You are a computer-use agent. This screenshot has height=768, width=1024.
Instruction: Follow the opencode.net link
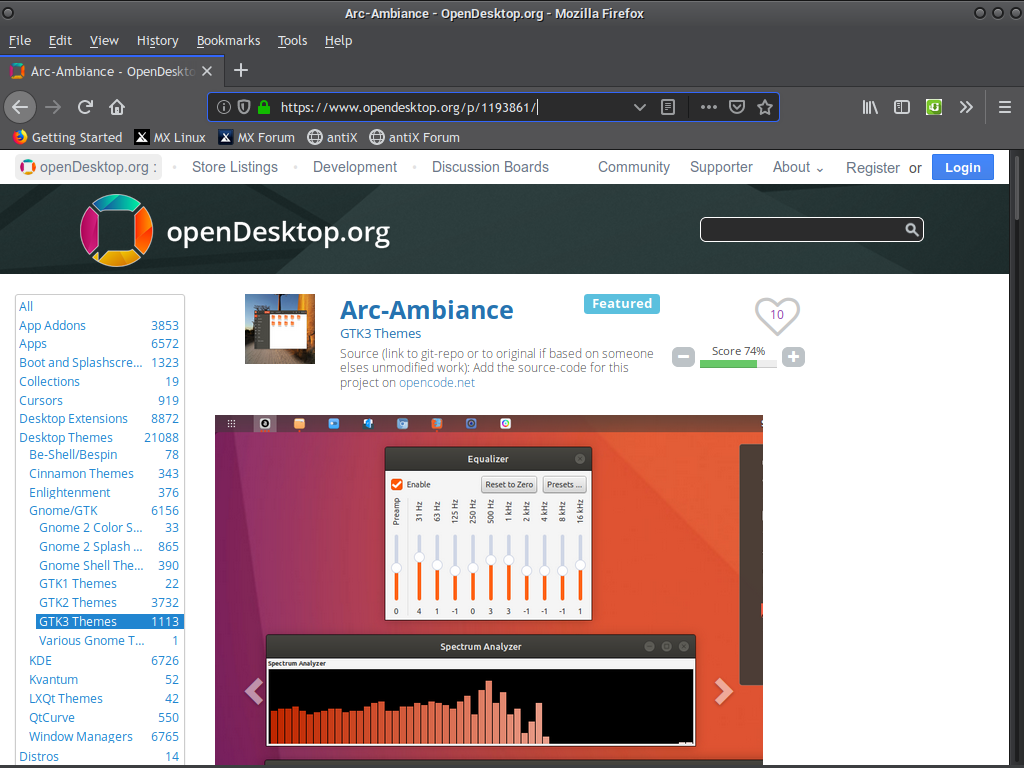[437, 383]
